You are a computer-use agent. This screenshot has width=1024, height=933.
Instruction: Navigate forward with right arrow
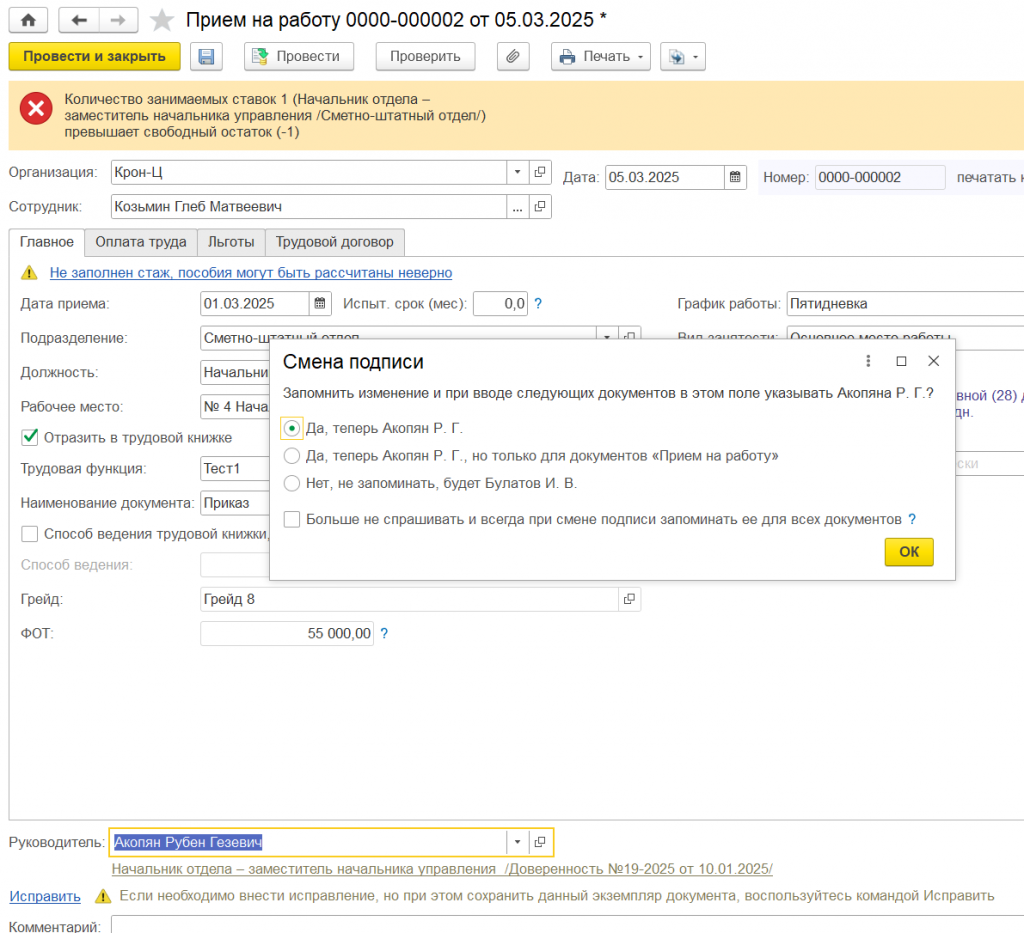coord(118,20)
